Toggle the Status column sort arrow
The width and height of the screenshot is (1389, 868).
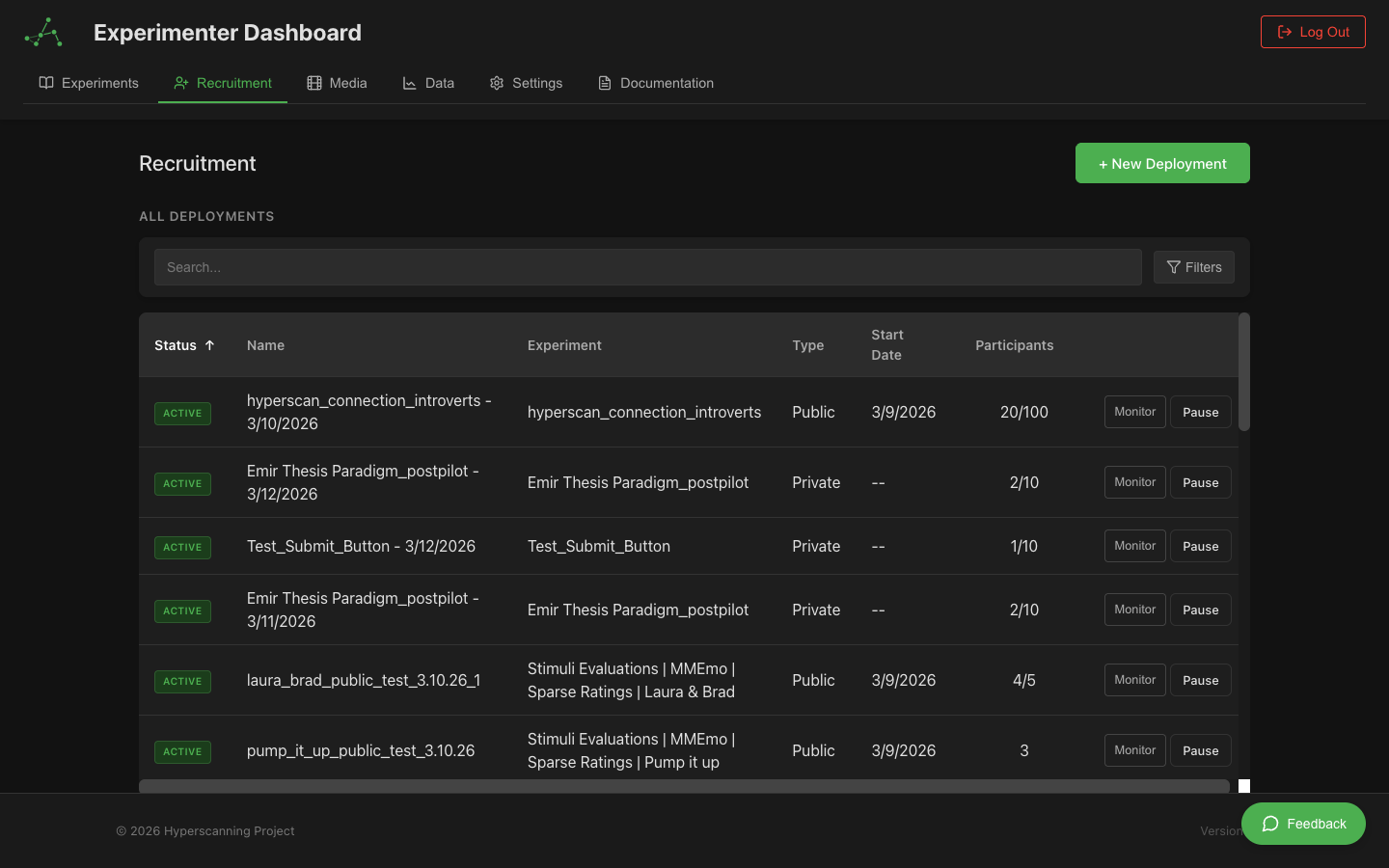pos(210,344)
